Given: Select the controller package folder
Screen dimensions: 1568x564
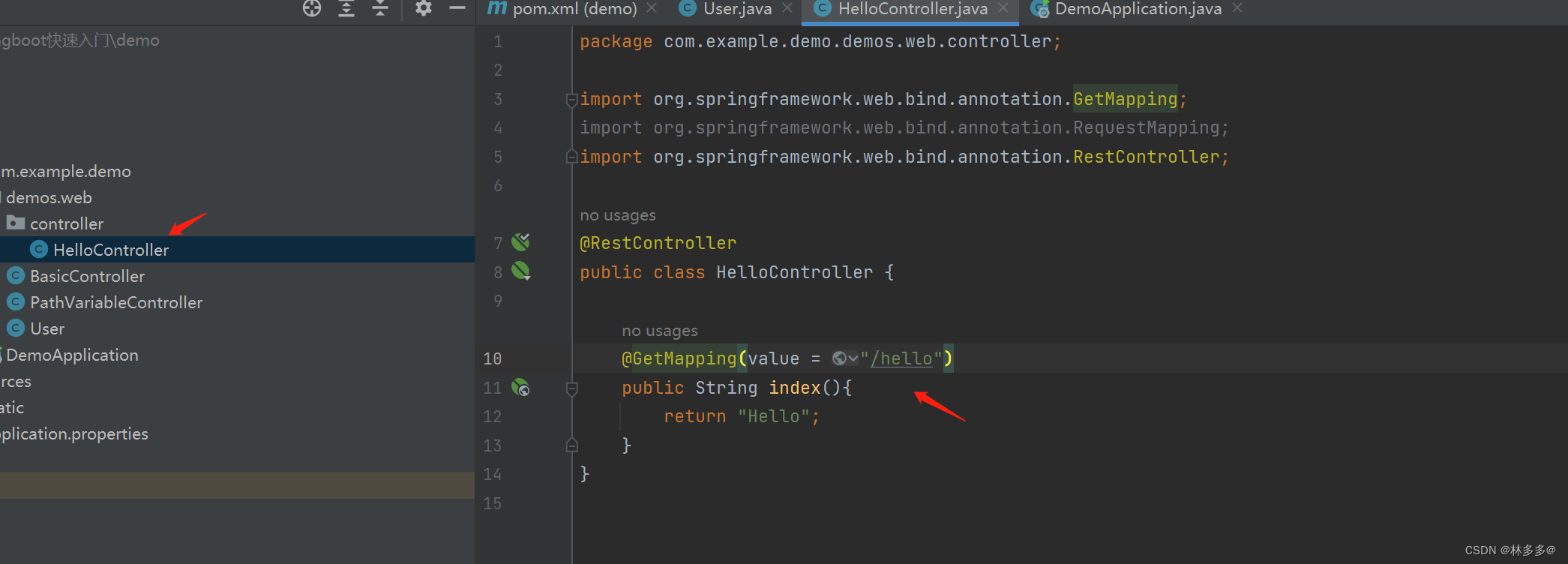Looking at the screenshot, I should click(x=66, y=223).
